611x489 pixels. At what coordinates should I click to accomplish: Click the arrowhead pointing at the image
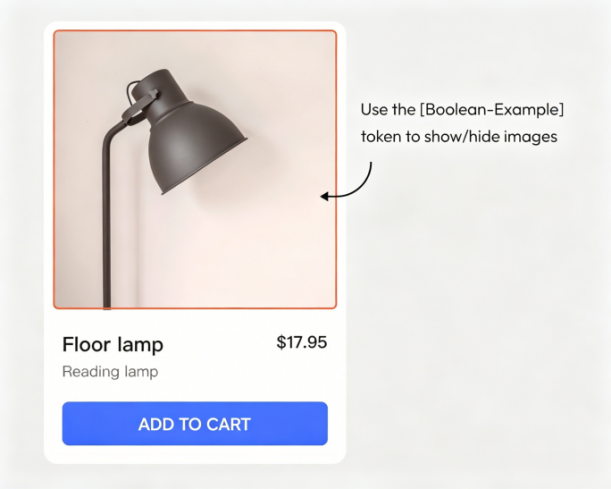pos(324,196)
